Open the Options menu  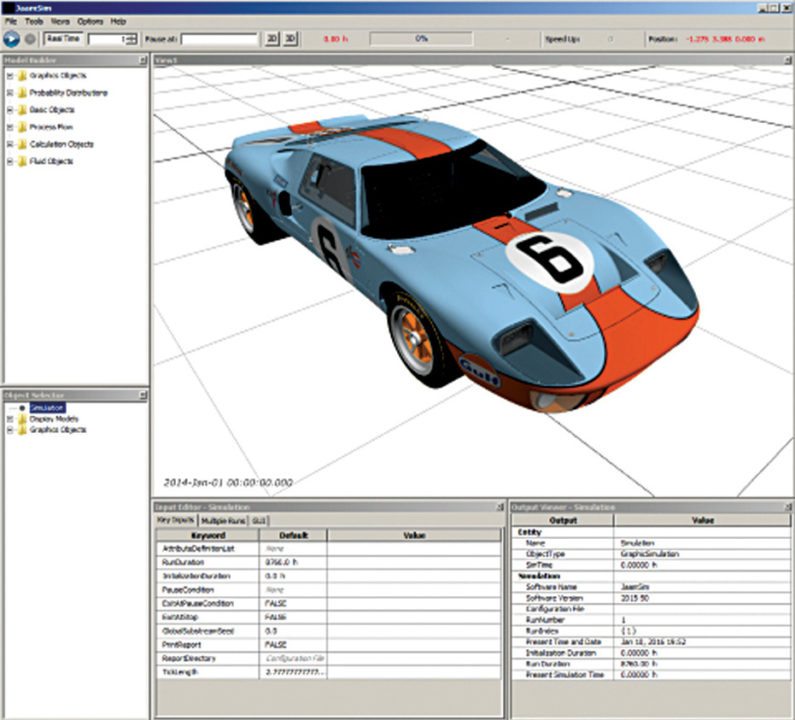(x=90, y=21)
